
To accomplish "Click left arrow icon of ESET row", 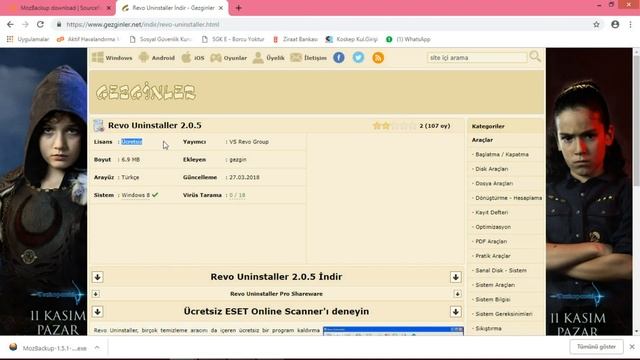I will point(97,312).
